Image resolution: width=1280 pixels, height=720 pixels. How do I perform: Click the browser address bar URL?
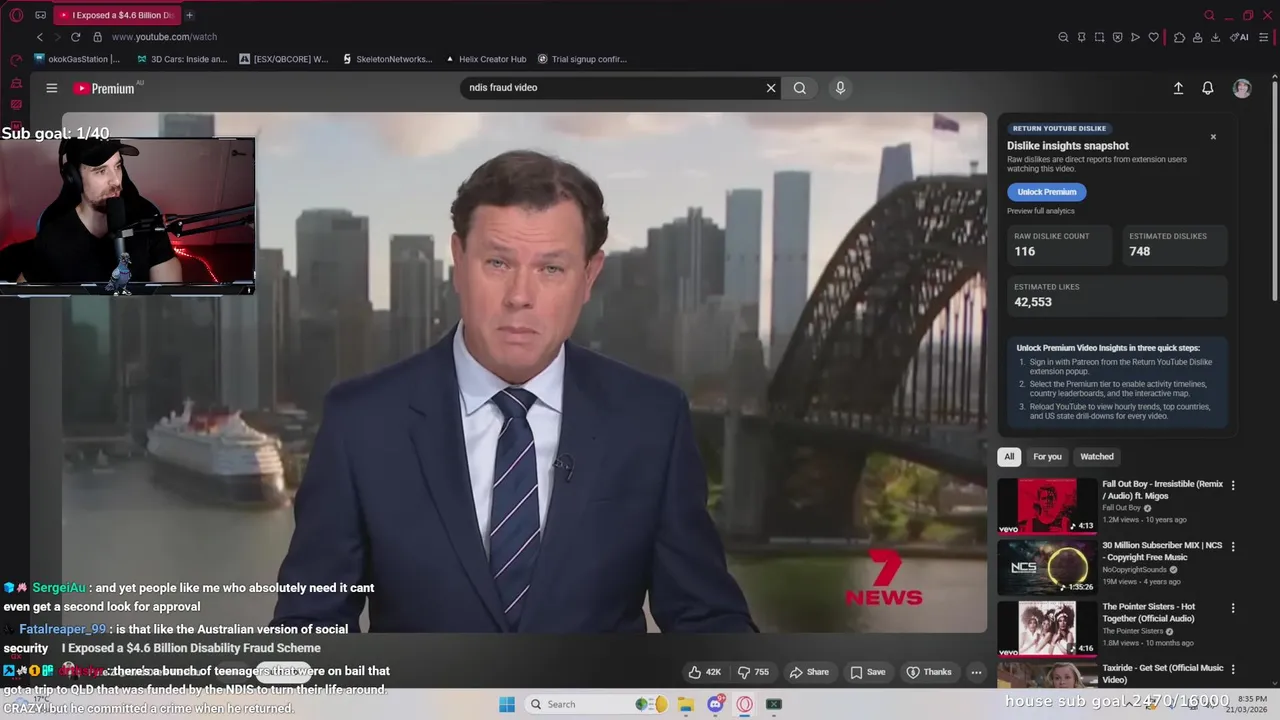164,37
